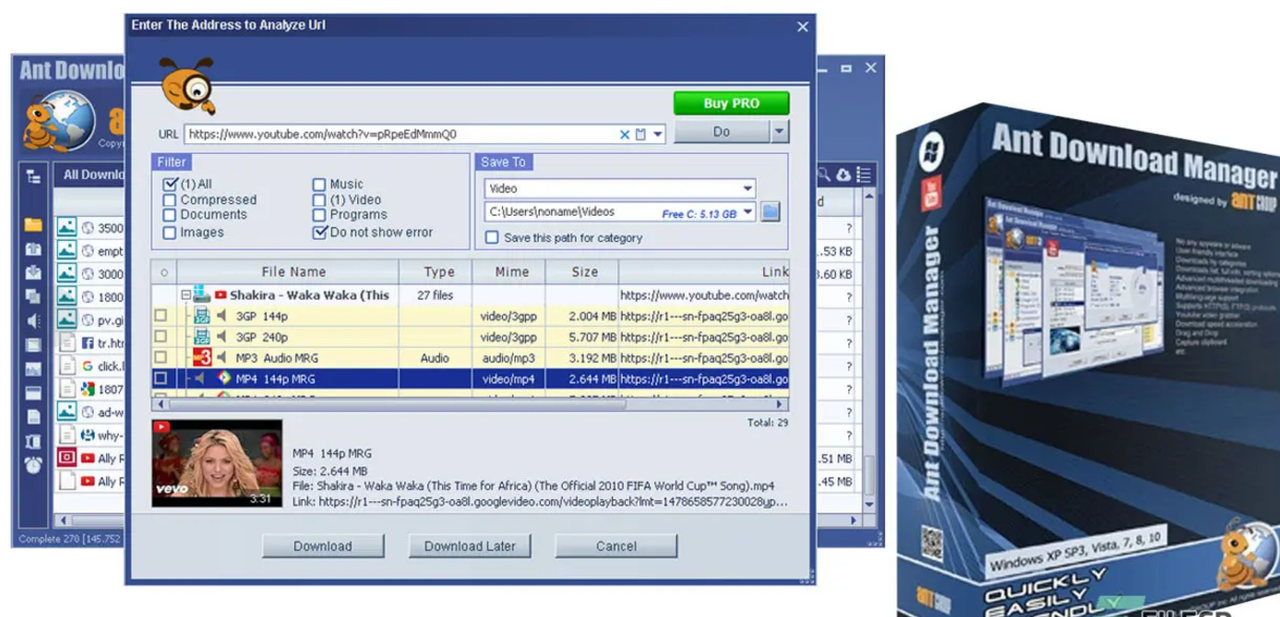Click image file icon for '3500' row
Image resolution: width=1280 pixels, height=617 pixels.
coord(66,227)
